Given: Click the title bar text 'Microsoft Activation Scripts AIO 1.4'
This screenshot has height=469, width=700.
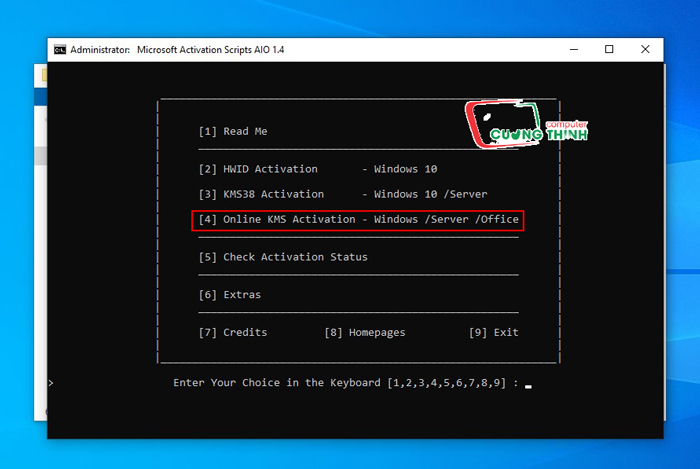Looking at the screenshot, I should (x=210, y=50).
